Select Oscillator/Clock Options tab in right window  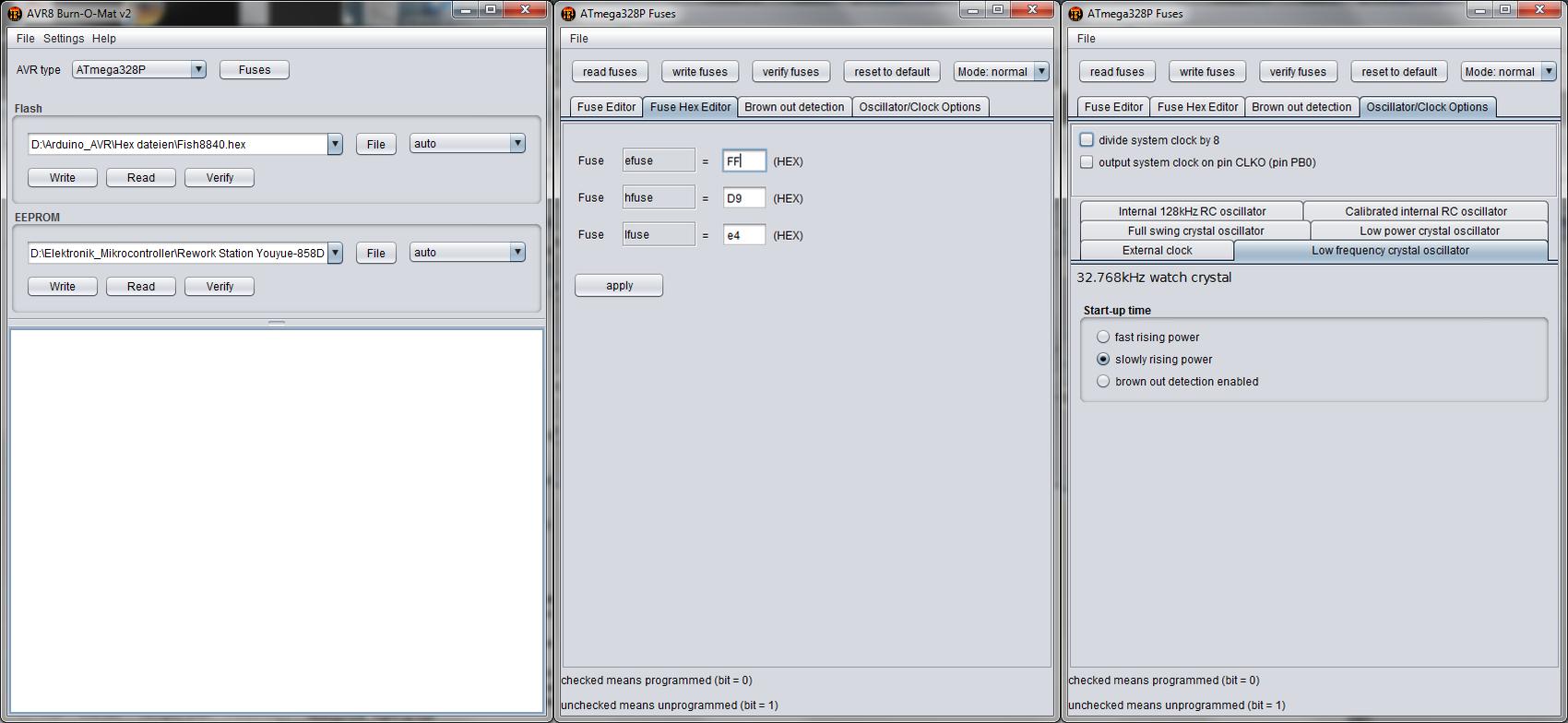click(x=1427, y=107)
